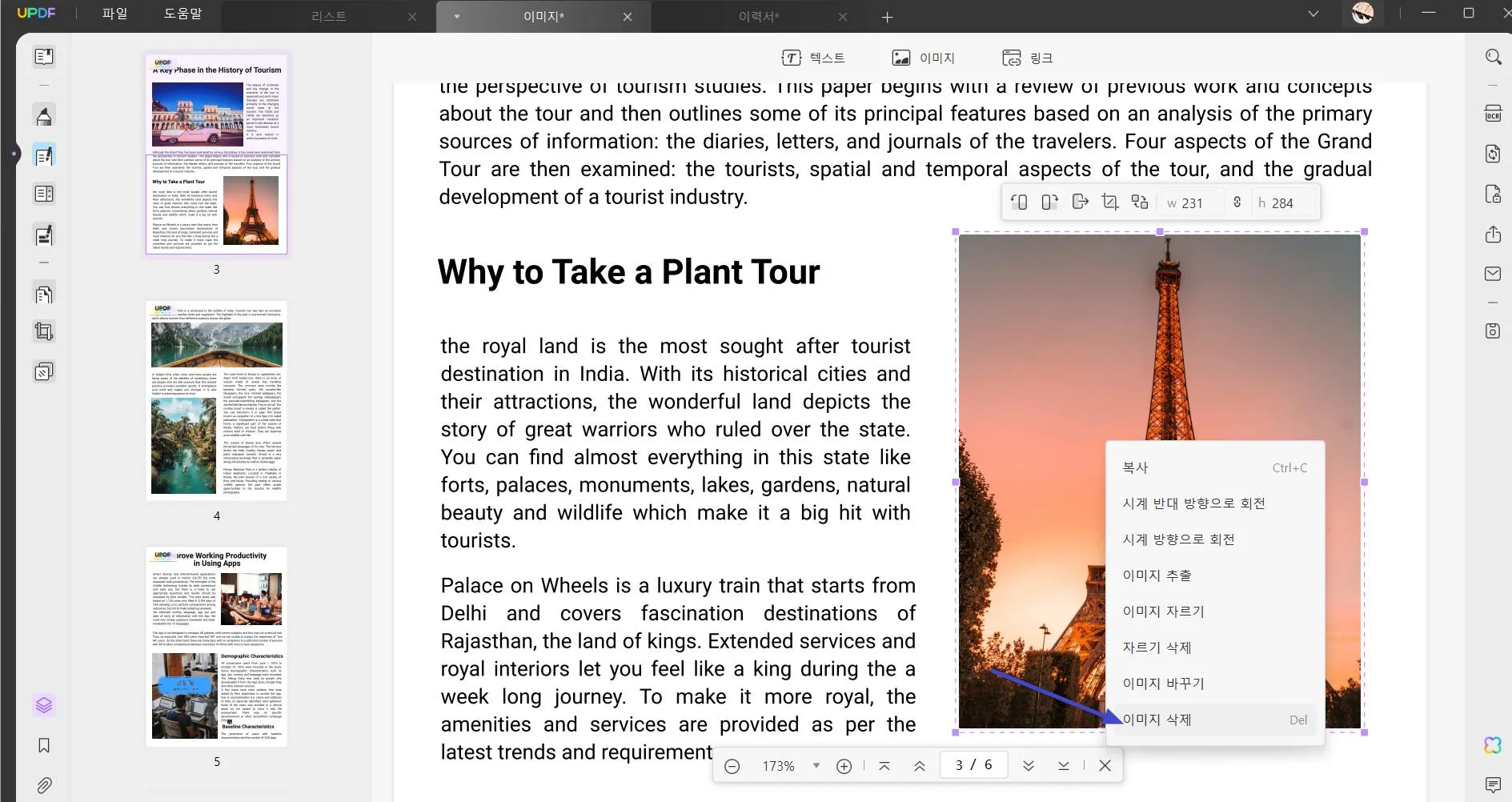1512x802 pixels.
Task: Select the 텍스트 editing tool
Action: pyautogui.click(x=813, y=58)
